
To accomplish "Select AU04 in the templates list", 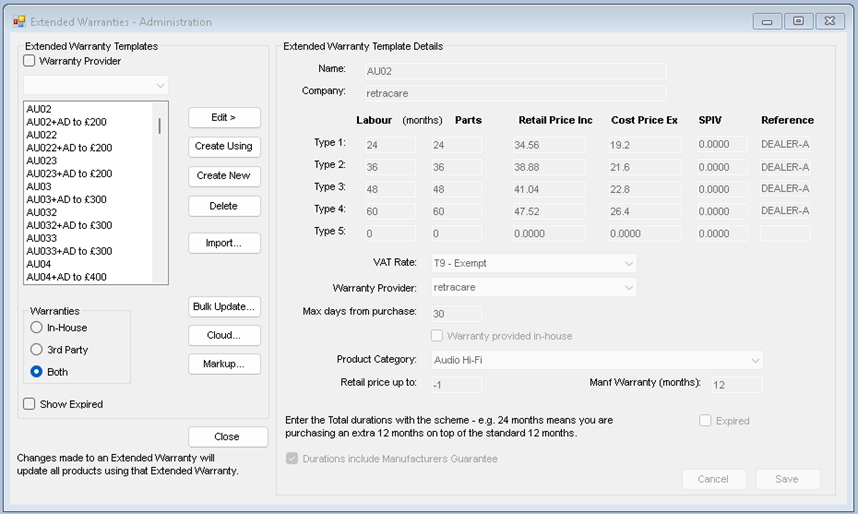I will [39, 264].
